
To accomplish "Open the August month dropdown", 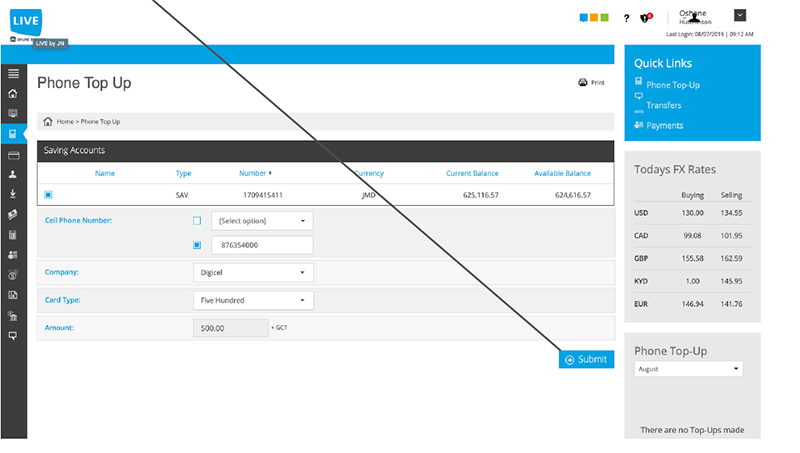I will coord(688,369).
